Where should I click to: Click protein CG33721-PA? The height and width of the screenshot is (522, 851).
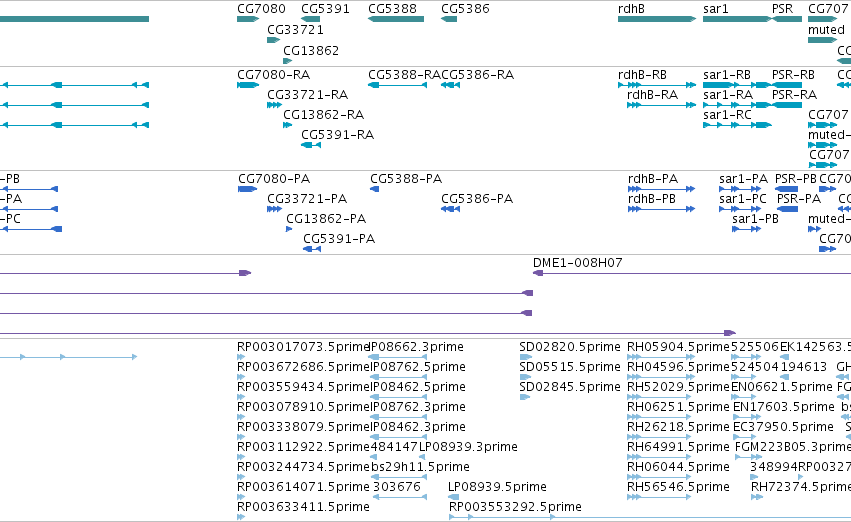(x=307, y=199)
